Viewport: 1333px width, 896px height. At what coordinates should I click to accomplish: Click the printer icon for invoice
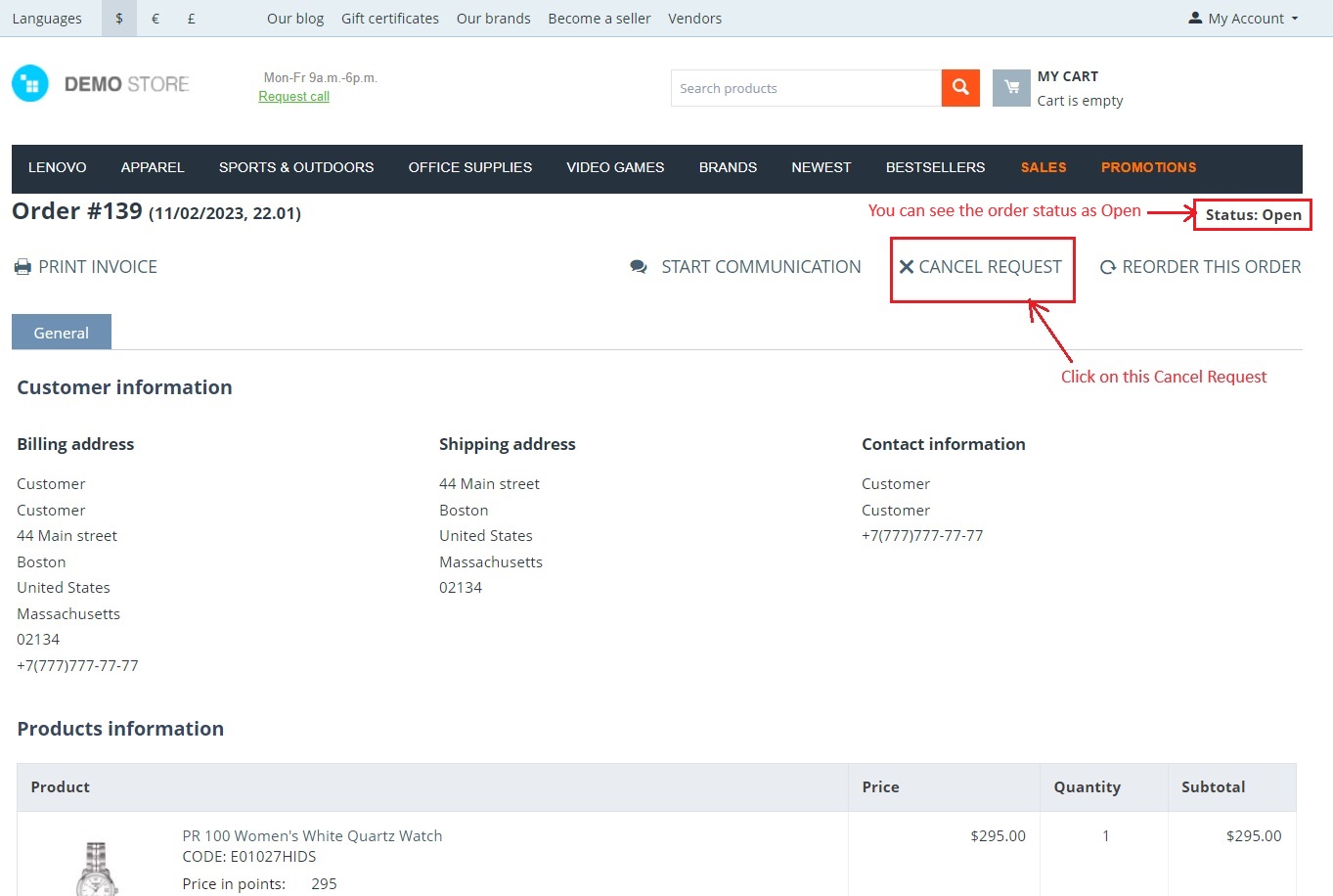[x=22, y=267]
